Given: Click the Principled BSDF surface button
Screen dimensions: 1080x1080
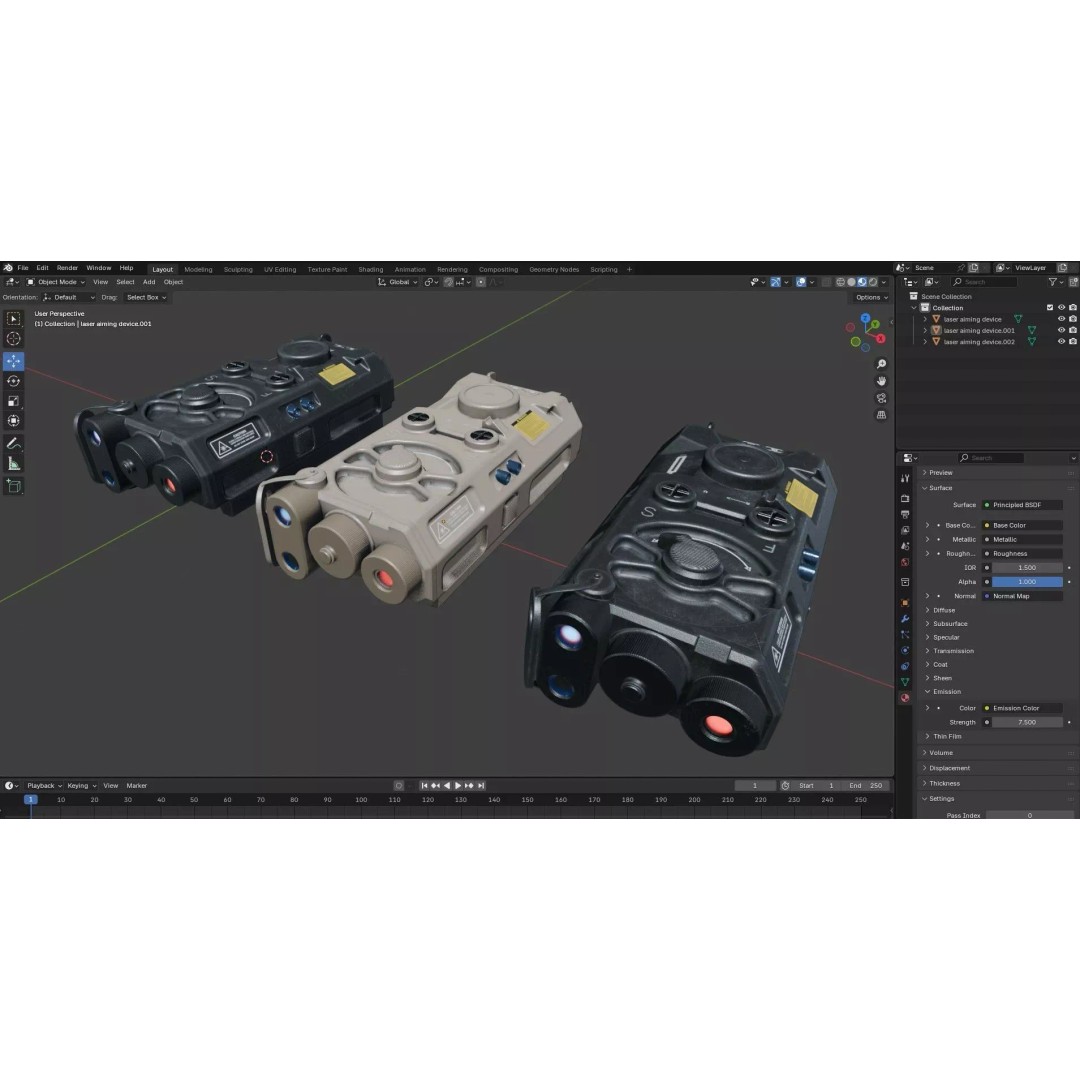Looking at the screenshot, I should click(x=1022, y=505).
